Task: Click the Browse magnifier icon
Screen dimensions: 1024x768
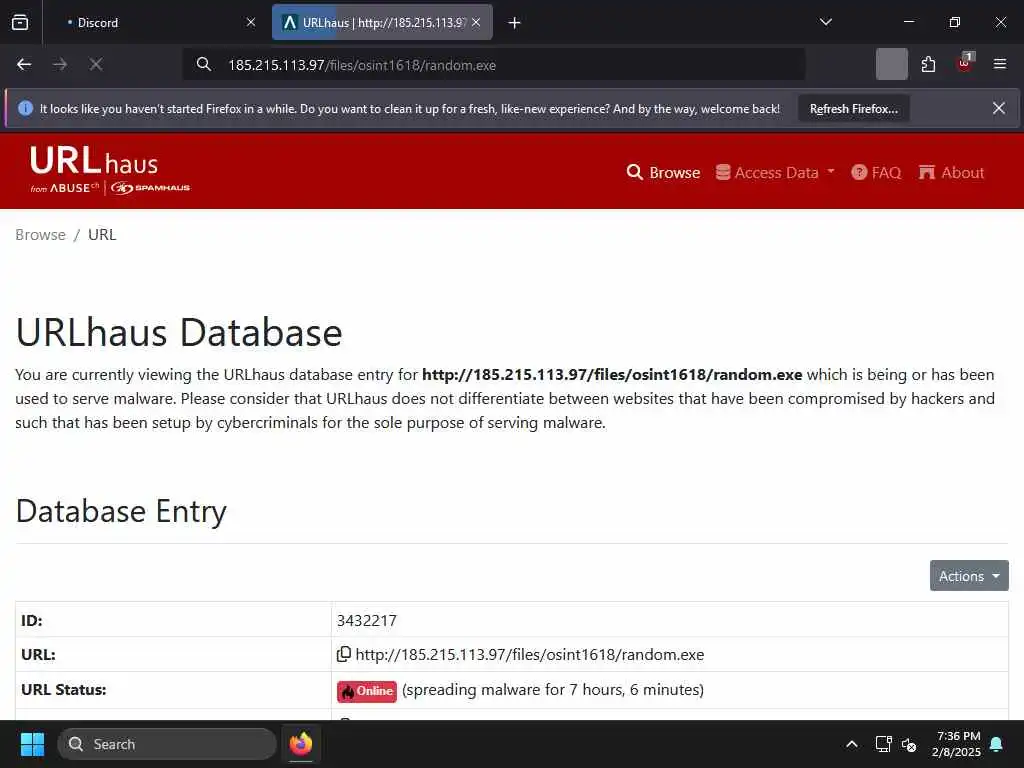Action: point(634,172)
